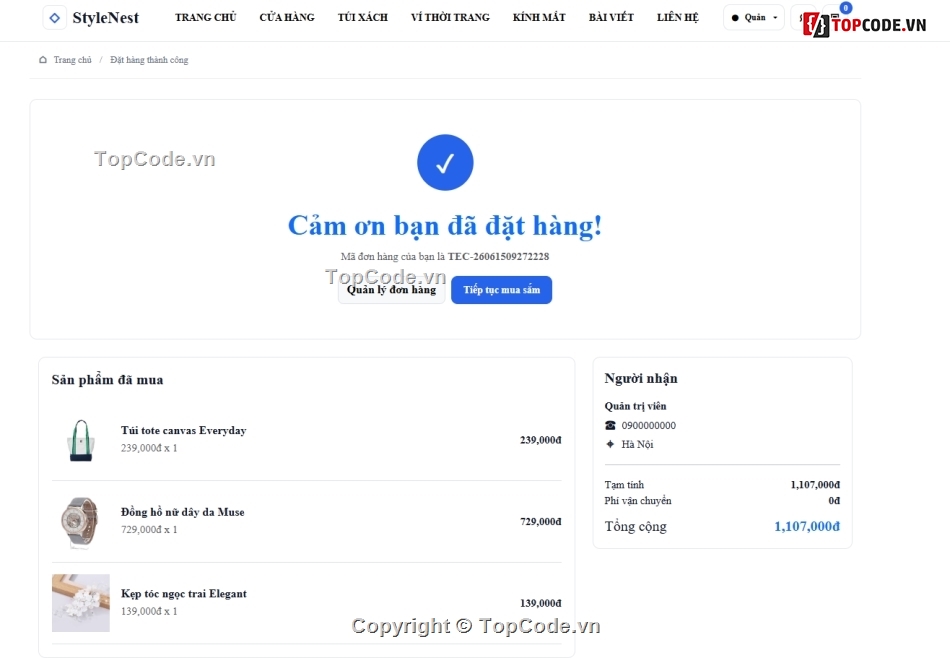
Task: Click the 139,000đ x 1 quantity text
Action: tap(149, 611)
